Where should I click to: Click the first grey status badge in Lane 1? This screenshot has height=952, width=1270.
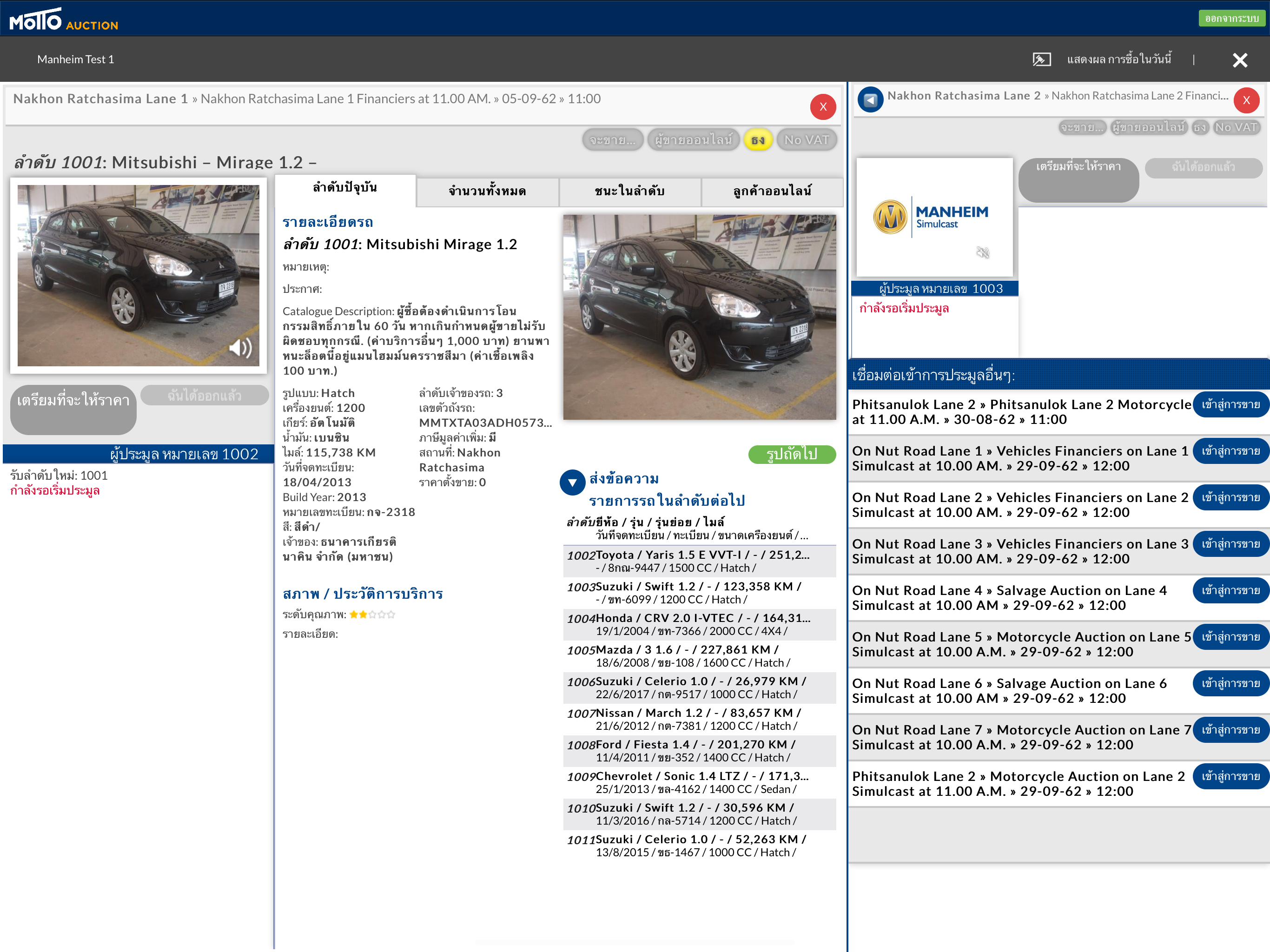tap(613, 139)
